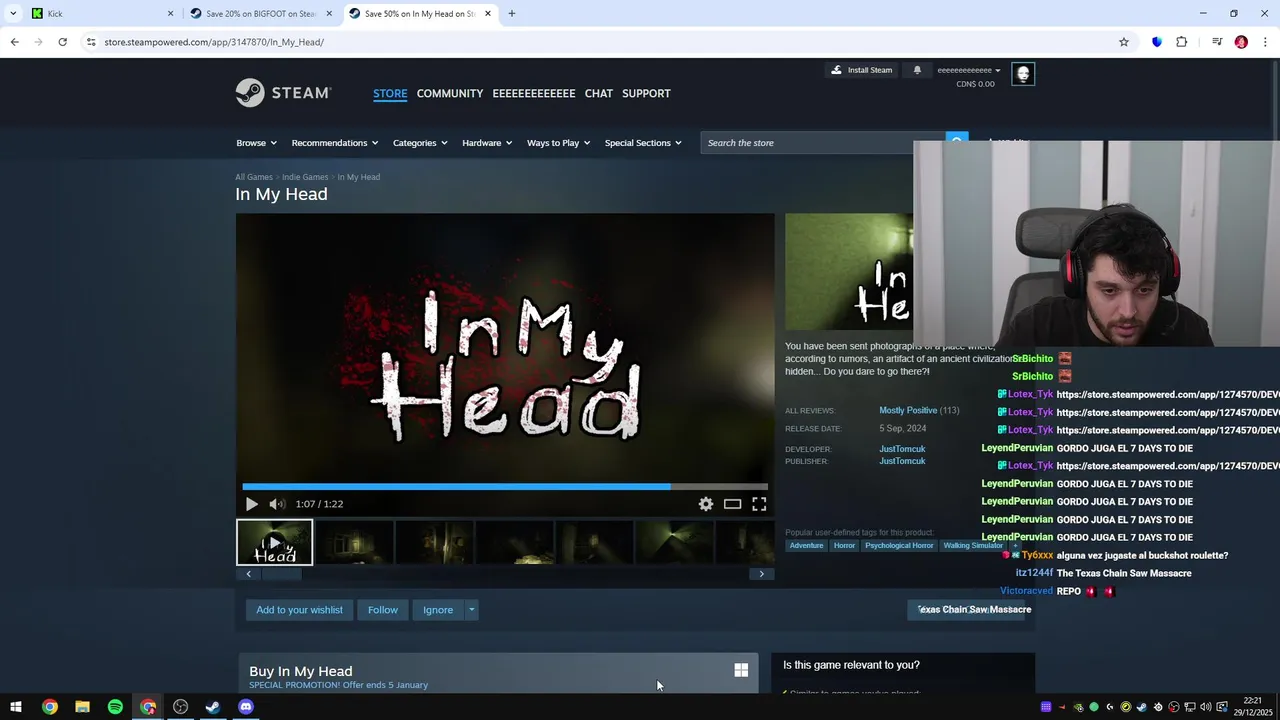Expand the account name dropdown
The height and width of the screenshot is (720, 1280).
tap(969, 71)
